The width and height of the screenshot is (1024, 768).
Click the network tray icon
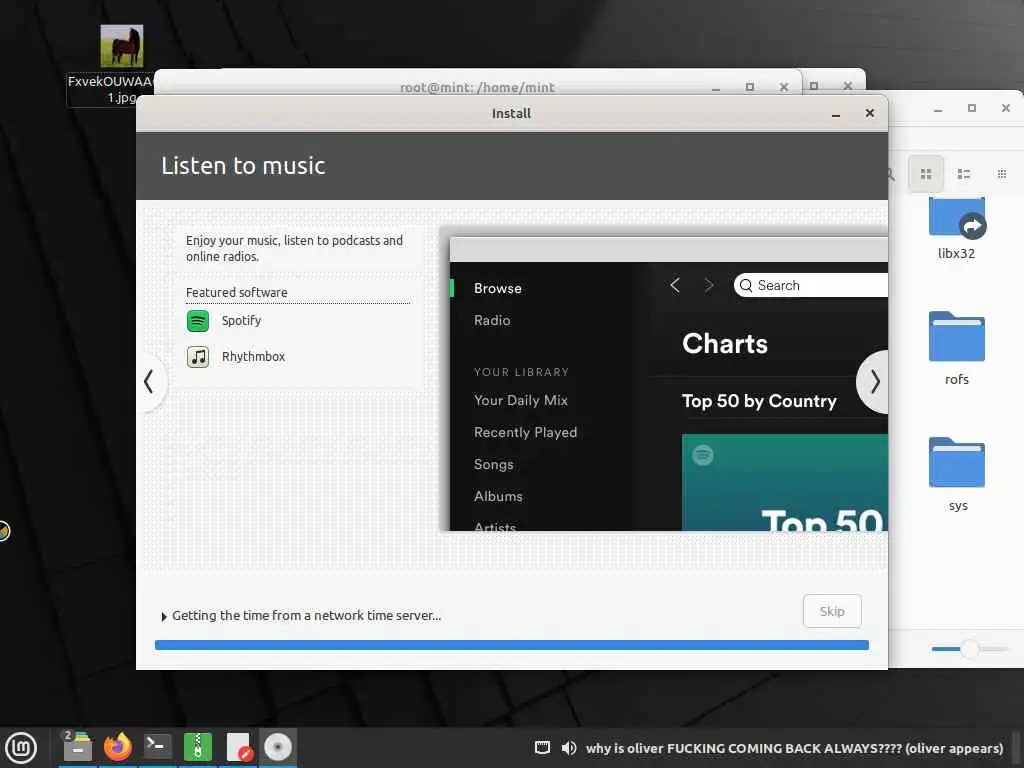click(542, 748)
